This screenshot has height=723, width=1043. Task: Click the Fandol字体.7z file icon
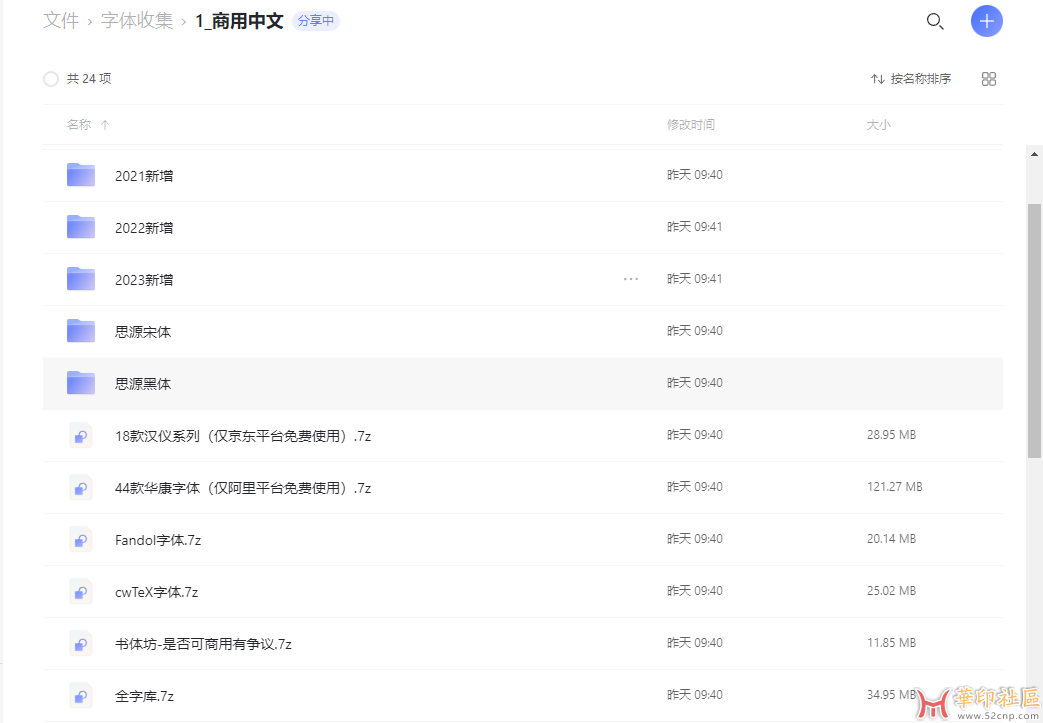81,540
